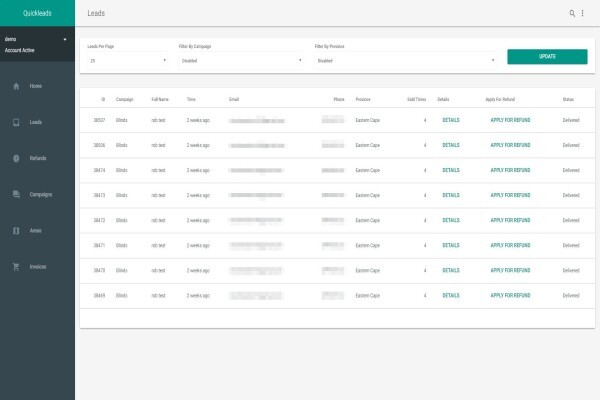Open DETAILS for lead 38471

[451, 245]
